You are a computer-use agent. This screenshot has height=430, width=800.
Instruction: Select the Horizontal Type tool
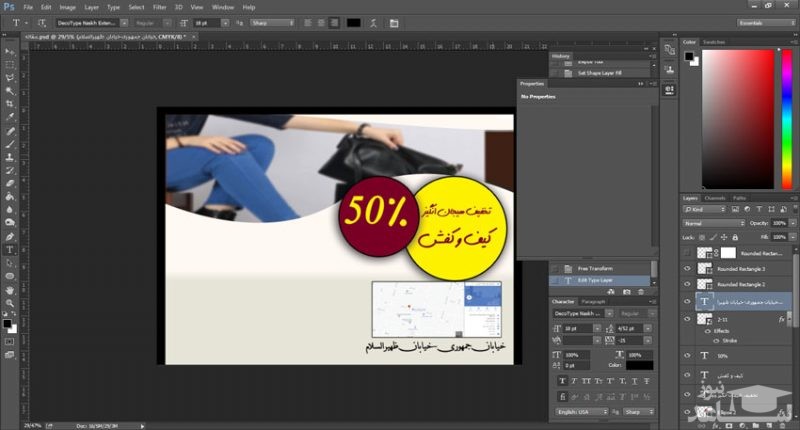tap(10, 249)
